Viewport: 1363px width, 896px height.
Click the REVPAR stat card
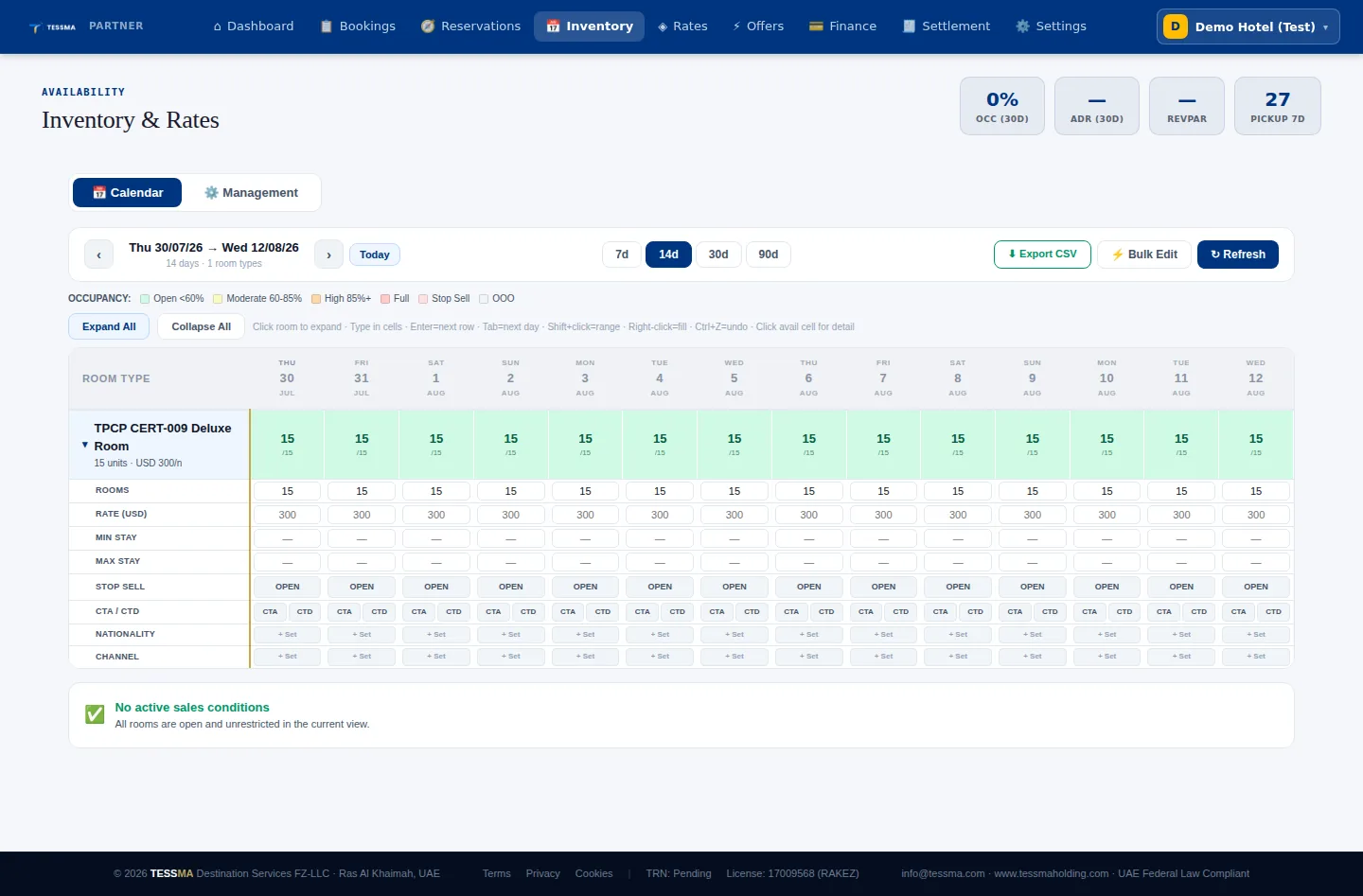point(1187,106)
